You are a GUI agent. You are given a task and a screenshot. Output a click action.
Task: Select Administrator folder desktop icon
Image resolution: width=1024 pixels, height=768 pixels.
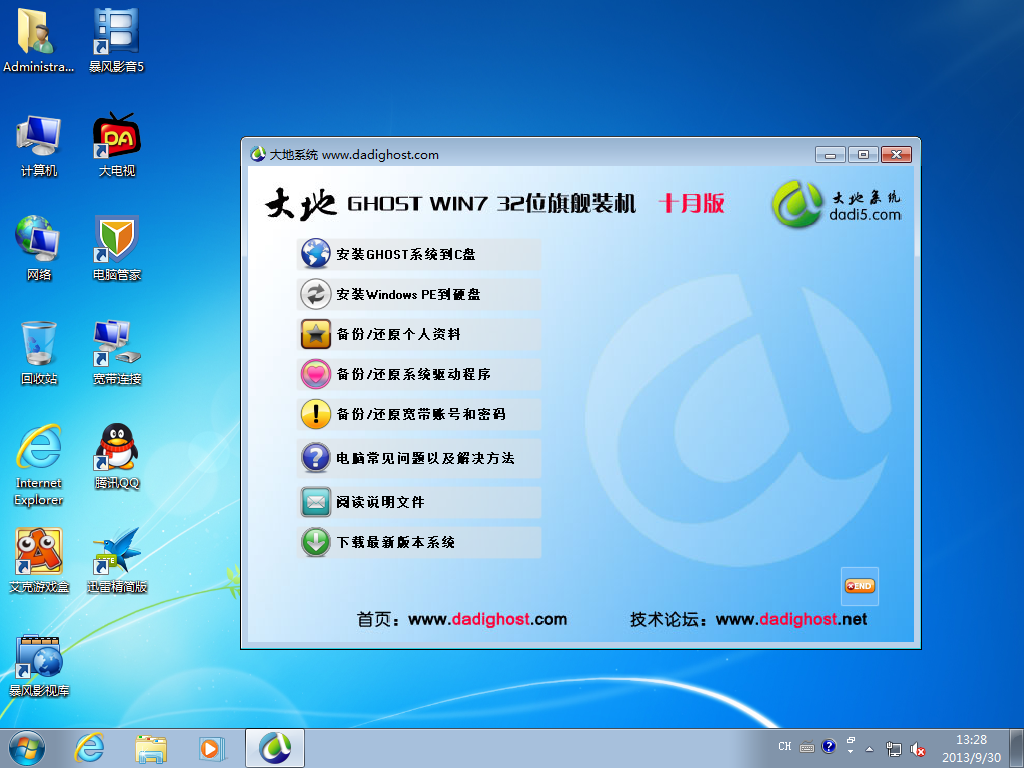pos(39,39)
